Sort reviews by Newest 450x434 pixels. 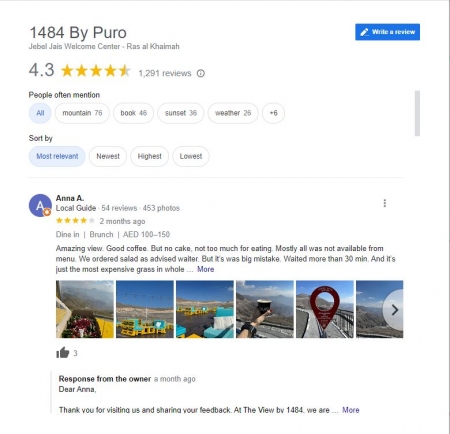click(108, 156)
